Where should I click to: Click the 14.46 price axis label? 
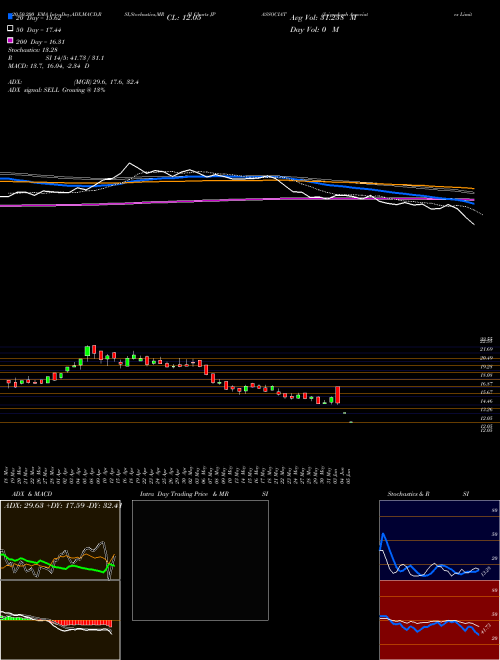[x=487, y=401]
